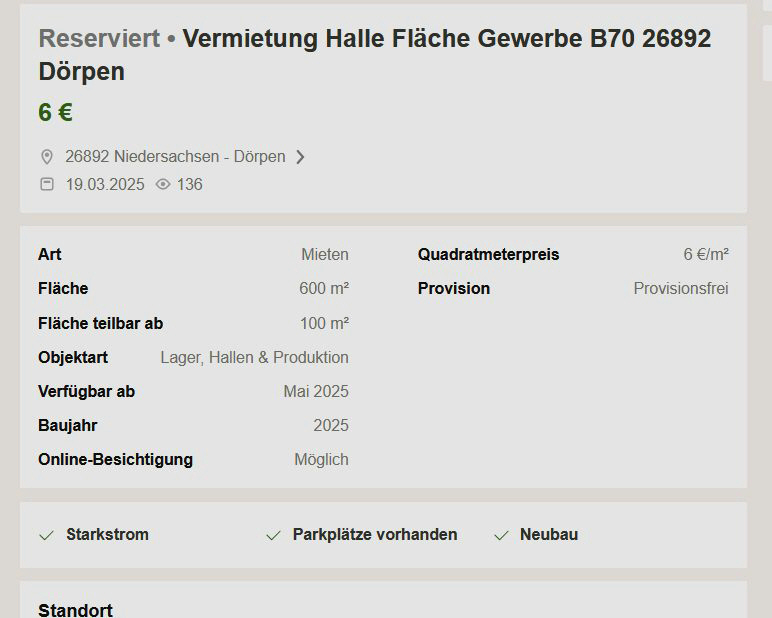Expand the location chevron next to Dörpen
The width and height of the screenshot is (772, 618).
point(300,157)
